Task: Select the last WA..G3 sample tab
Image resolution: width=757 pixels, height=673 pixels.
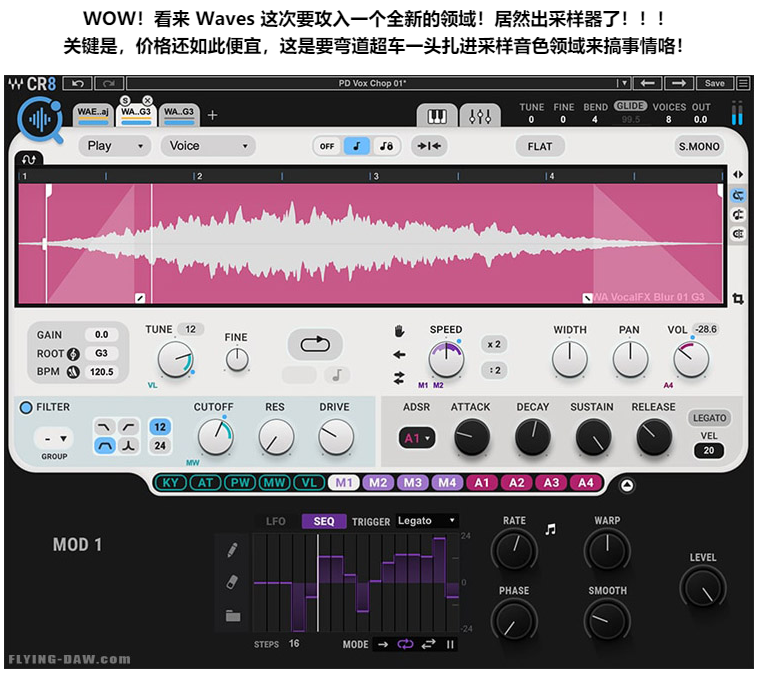Action: click(x=179, y=115)
